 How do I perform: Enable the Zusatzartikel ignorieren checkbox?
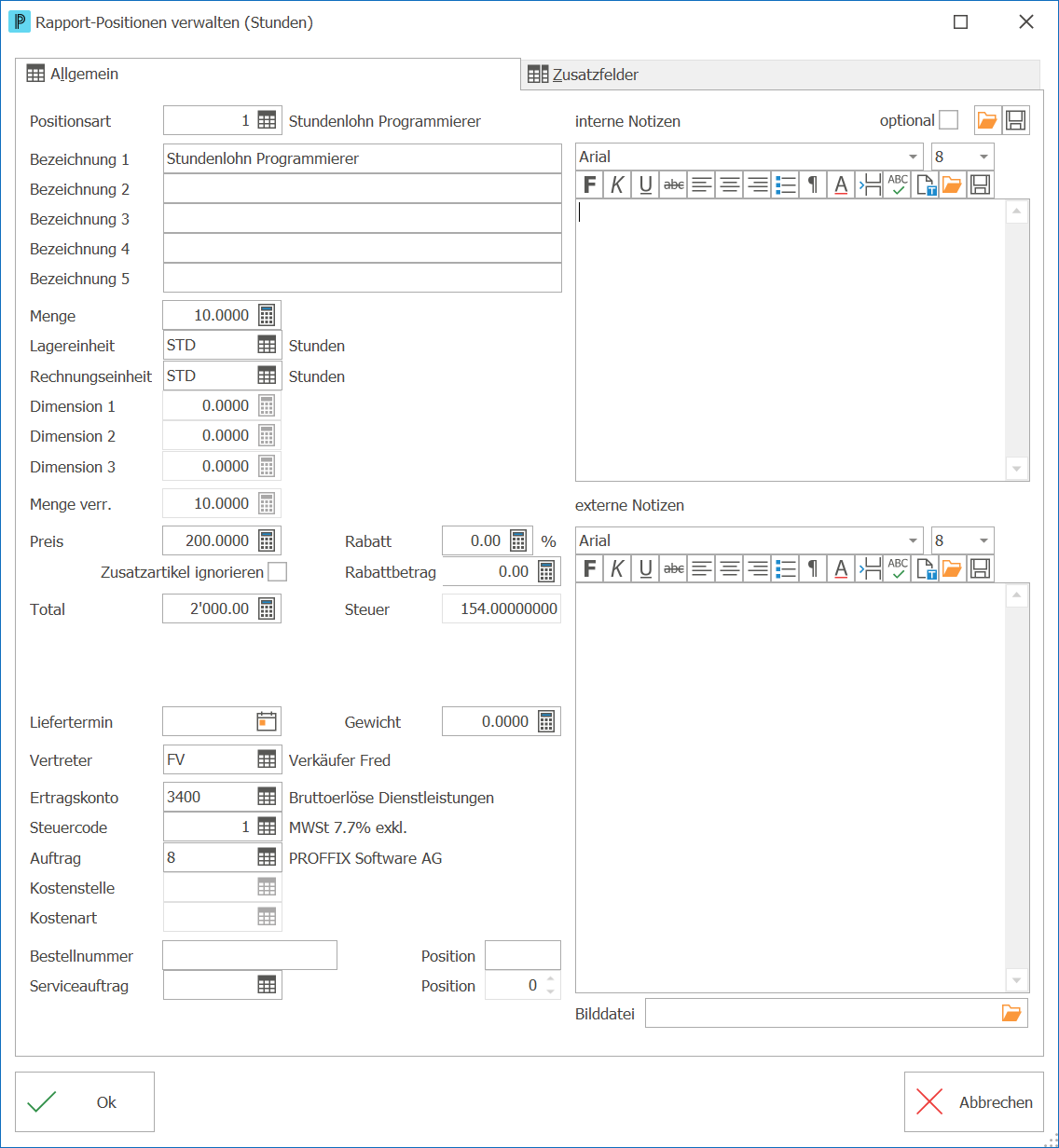(277, 571)
